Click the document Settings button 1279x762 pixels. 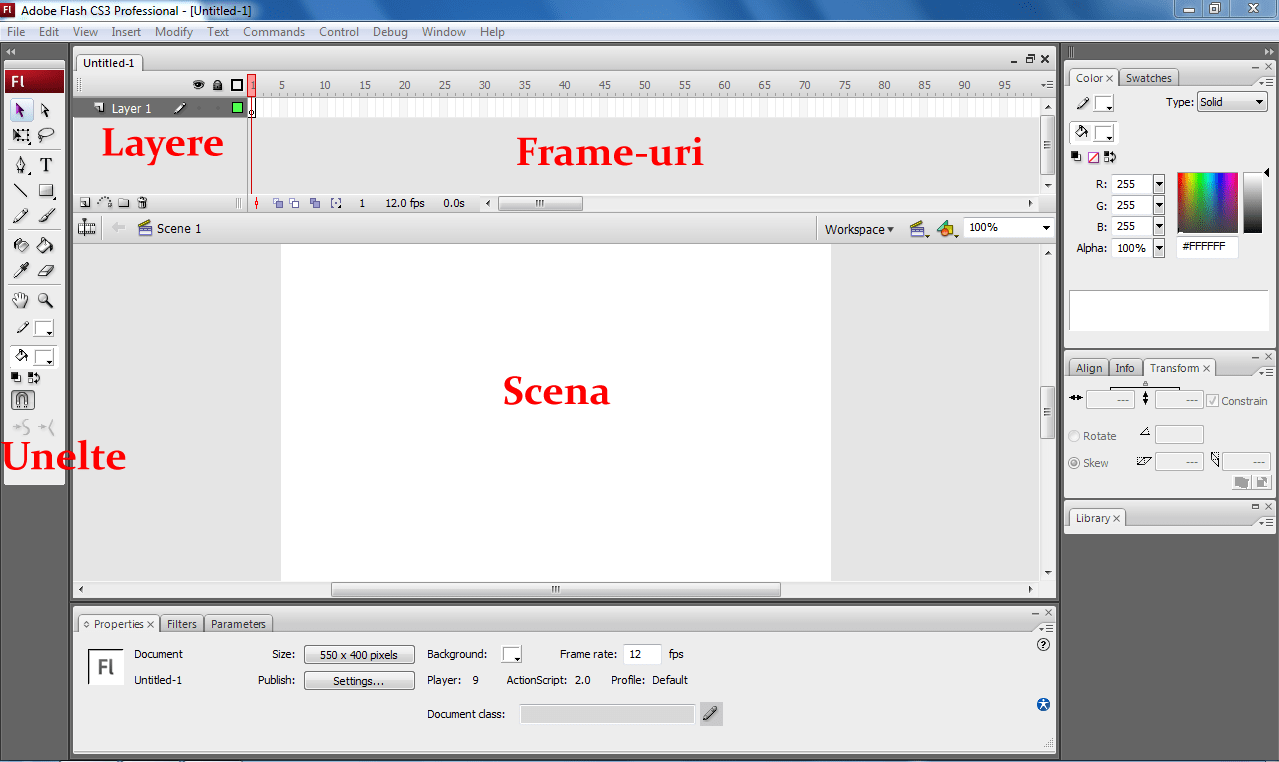point(359,680)
